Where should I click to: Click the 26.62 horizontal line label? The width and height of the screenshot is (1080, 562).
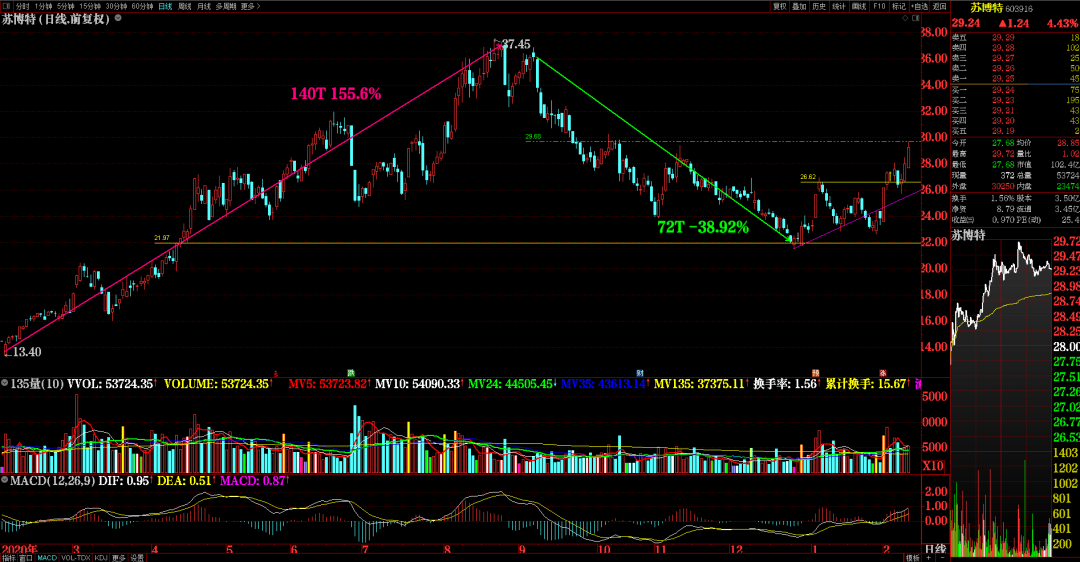(808, 177)
